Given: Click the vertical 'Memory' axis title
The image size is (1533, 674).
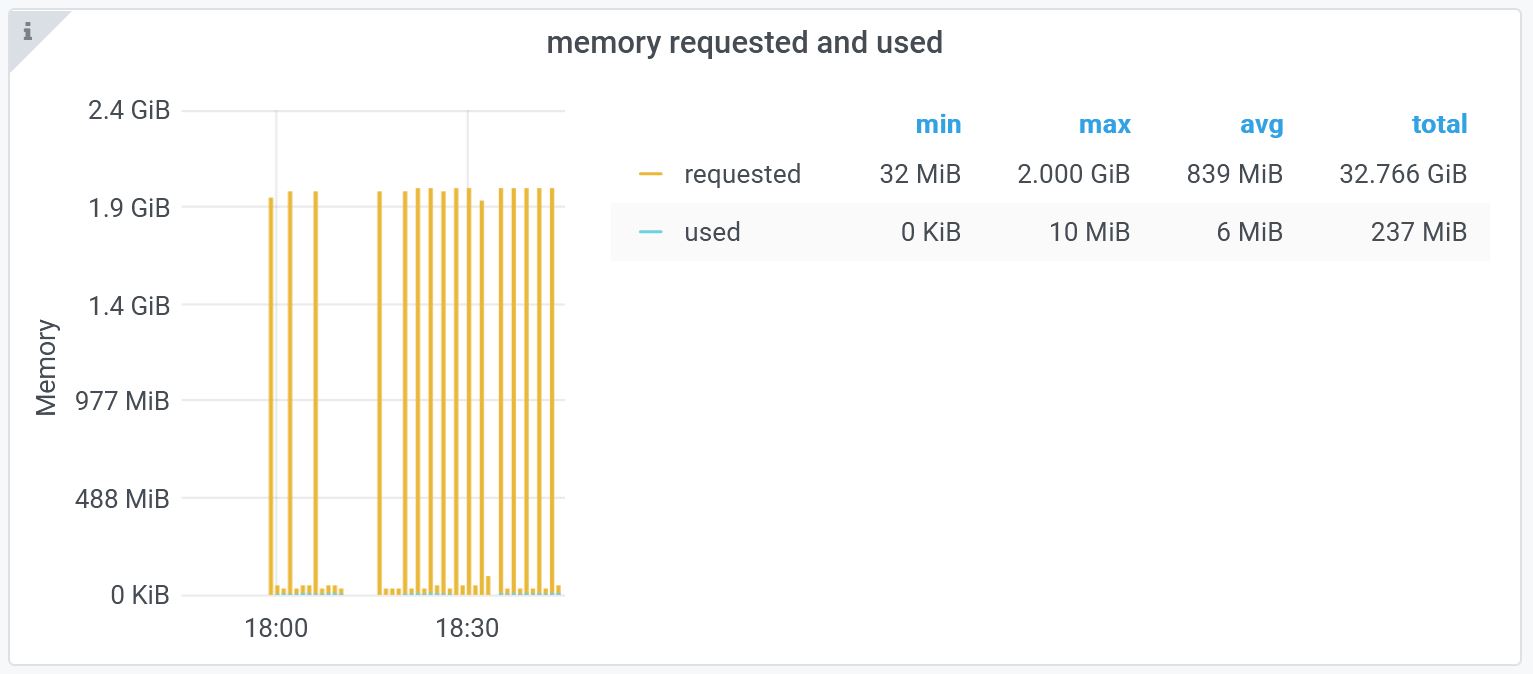Looking at the screenshot, I should [47, 367].
